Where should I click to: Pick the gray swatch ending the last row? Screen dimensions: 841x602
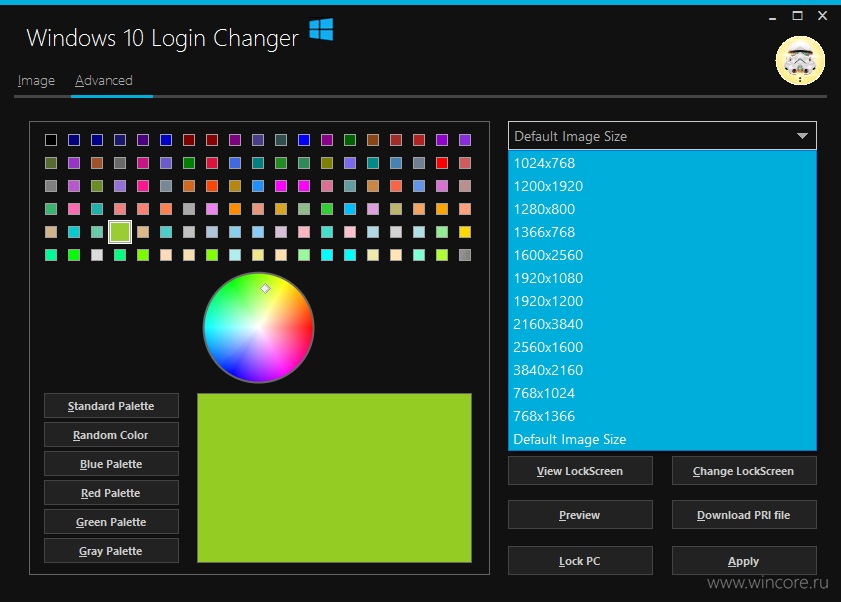point(465,255)
